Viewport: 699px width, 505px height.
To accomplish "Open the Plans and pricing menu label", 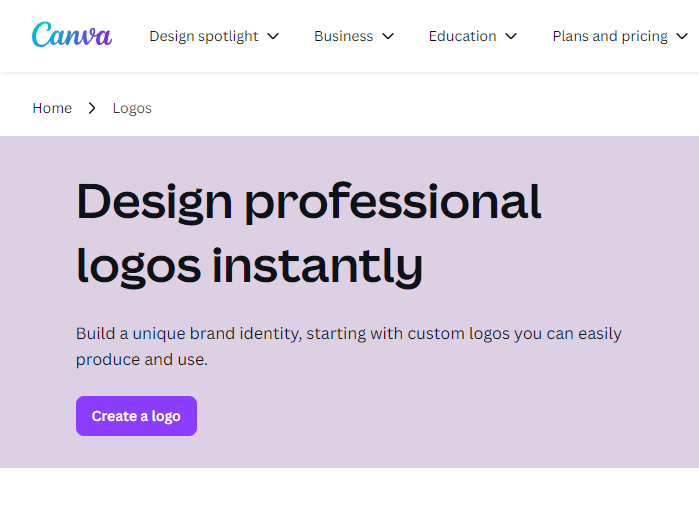I will tap(609, 36).
